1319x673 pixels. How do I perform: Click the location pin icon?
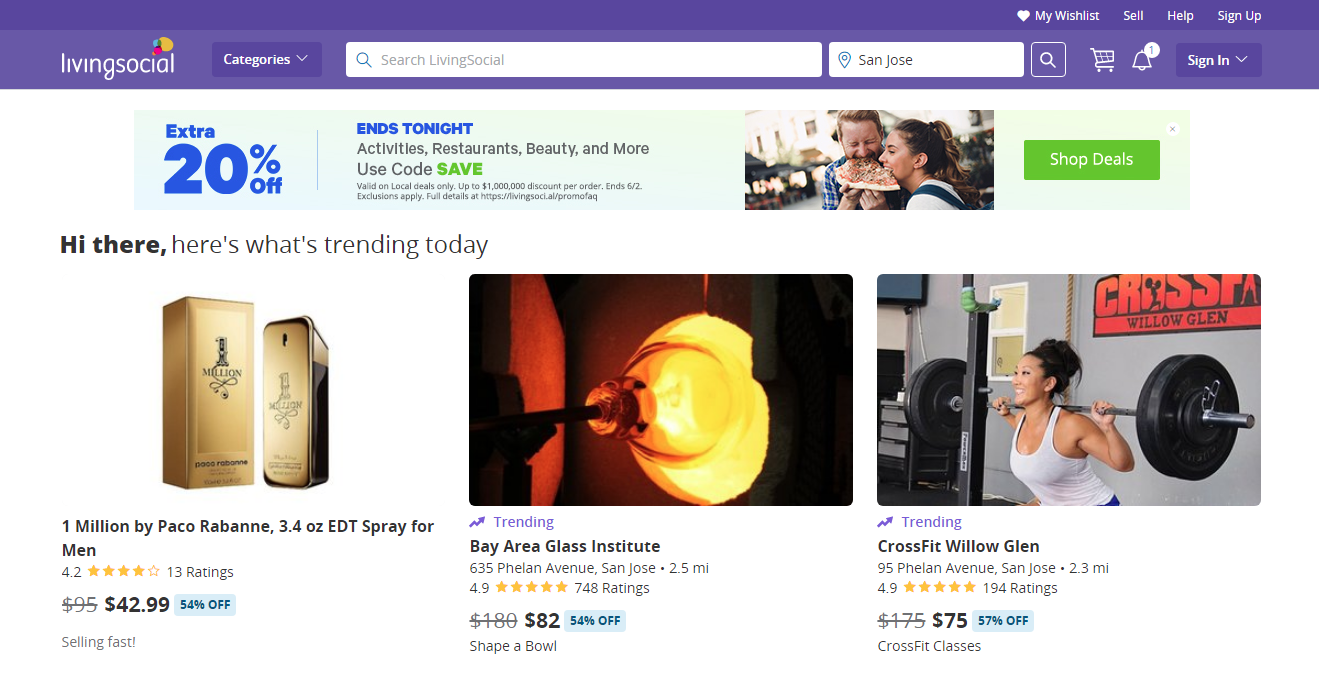click(845, 60)
